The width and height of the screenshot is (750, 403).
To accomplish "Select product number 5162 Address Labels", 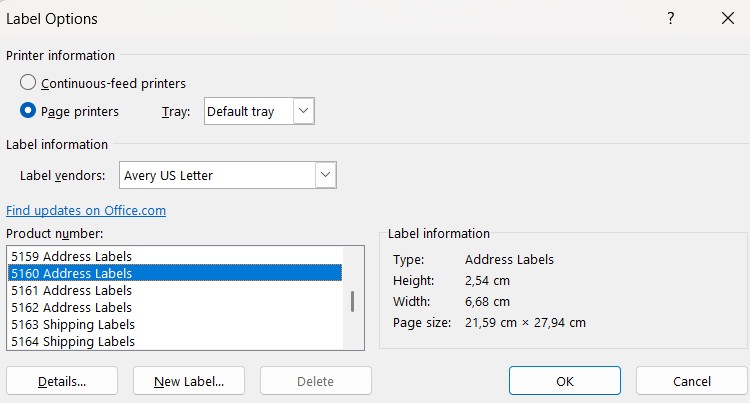I will pos(72,307).
